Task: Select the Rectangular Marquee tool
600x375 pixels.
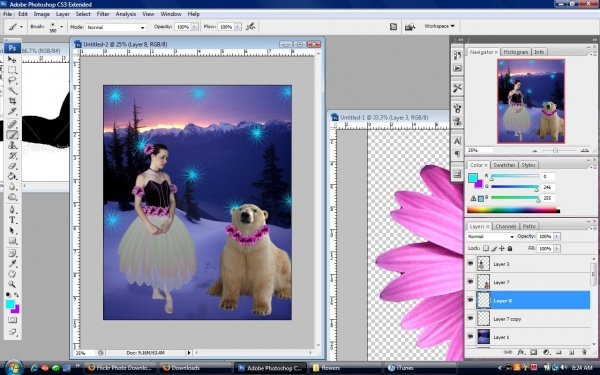Action: 12,70
